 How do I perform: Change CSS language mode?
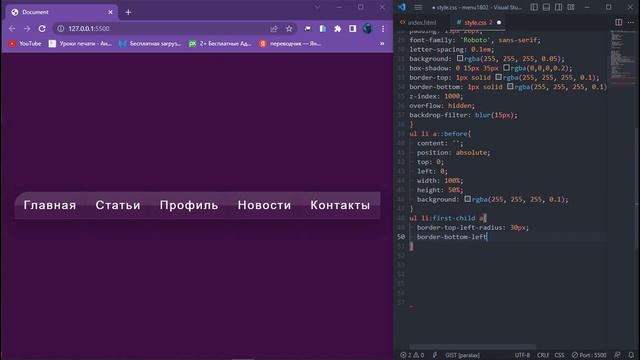point(559,355)
